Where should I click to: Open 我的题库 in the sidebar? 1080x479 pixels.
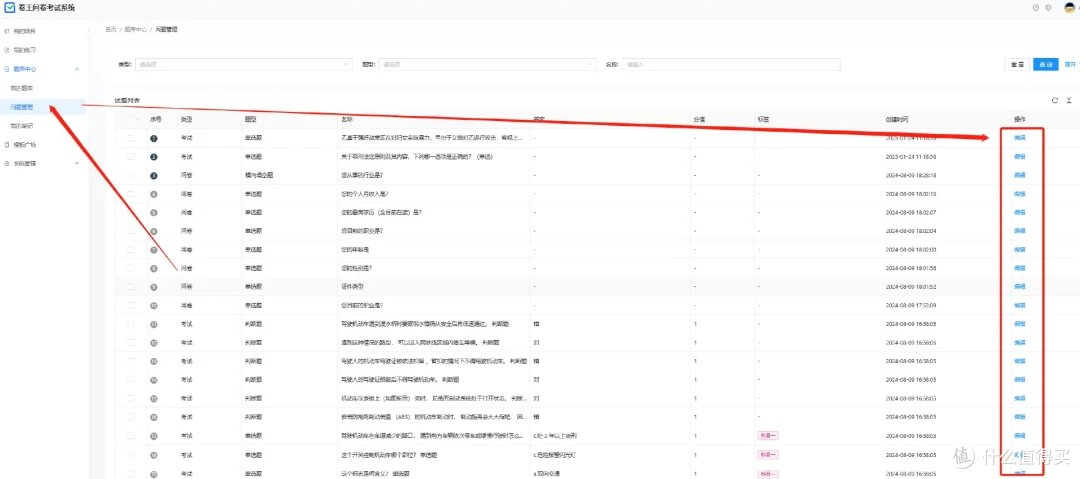(21, 88)
